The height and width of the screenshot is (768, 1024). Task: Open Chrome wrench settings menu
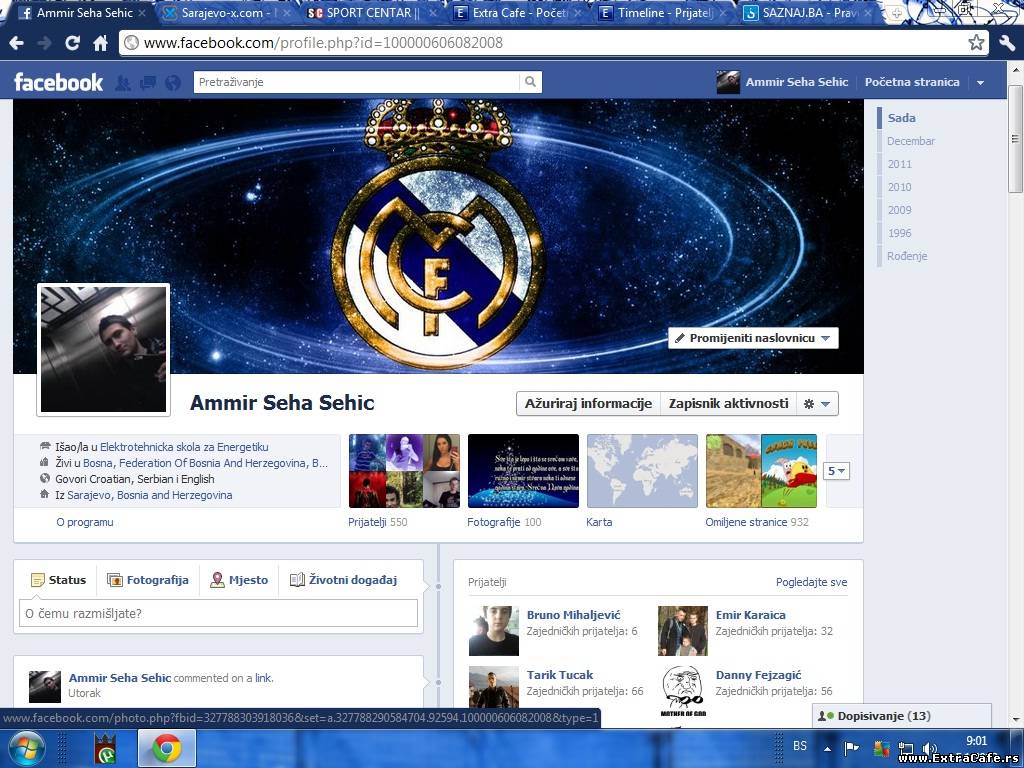pyautogui.click(x=1007, y=43)
